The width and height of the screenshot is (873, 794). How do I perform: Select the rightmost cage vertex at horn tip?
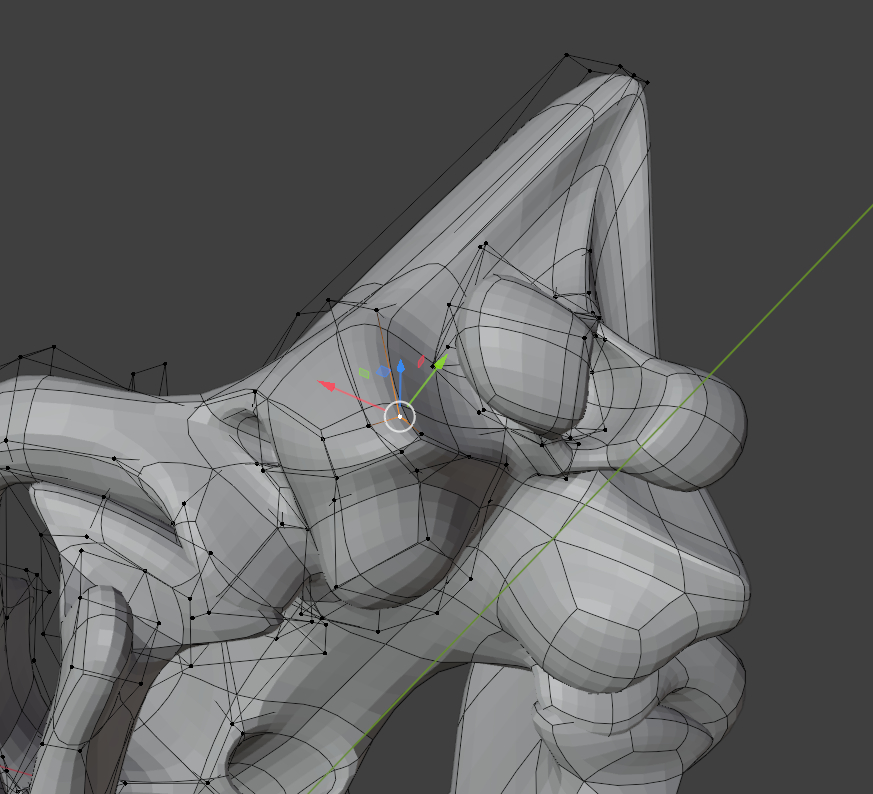[x=647, y=82]
